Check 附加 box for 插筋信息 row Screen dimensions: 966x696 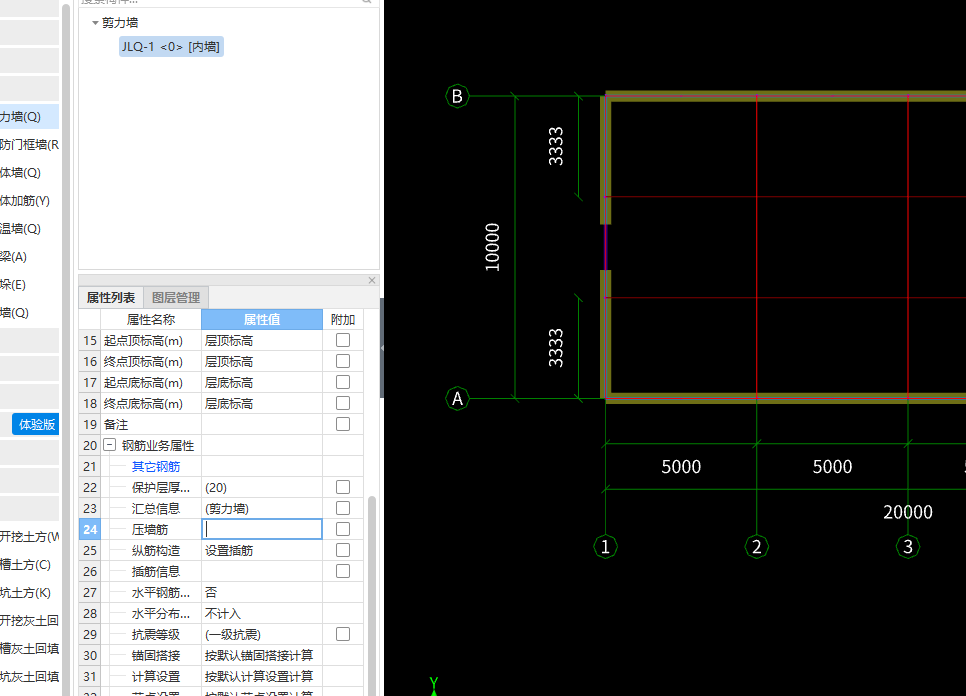coord(343,571)
